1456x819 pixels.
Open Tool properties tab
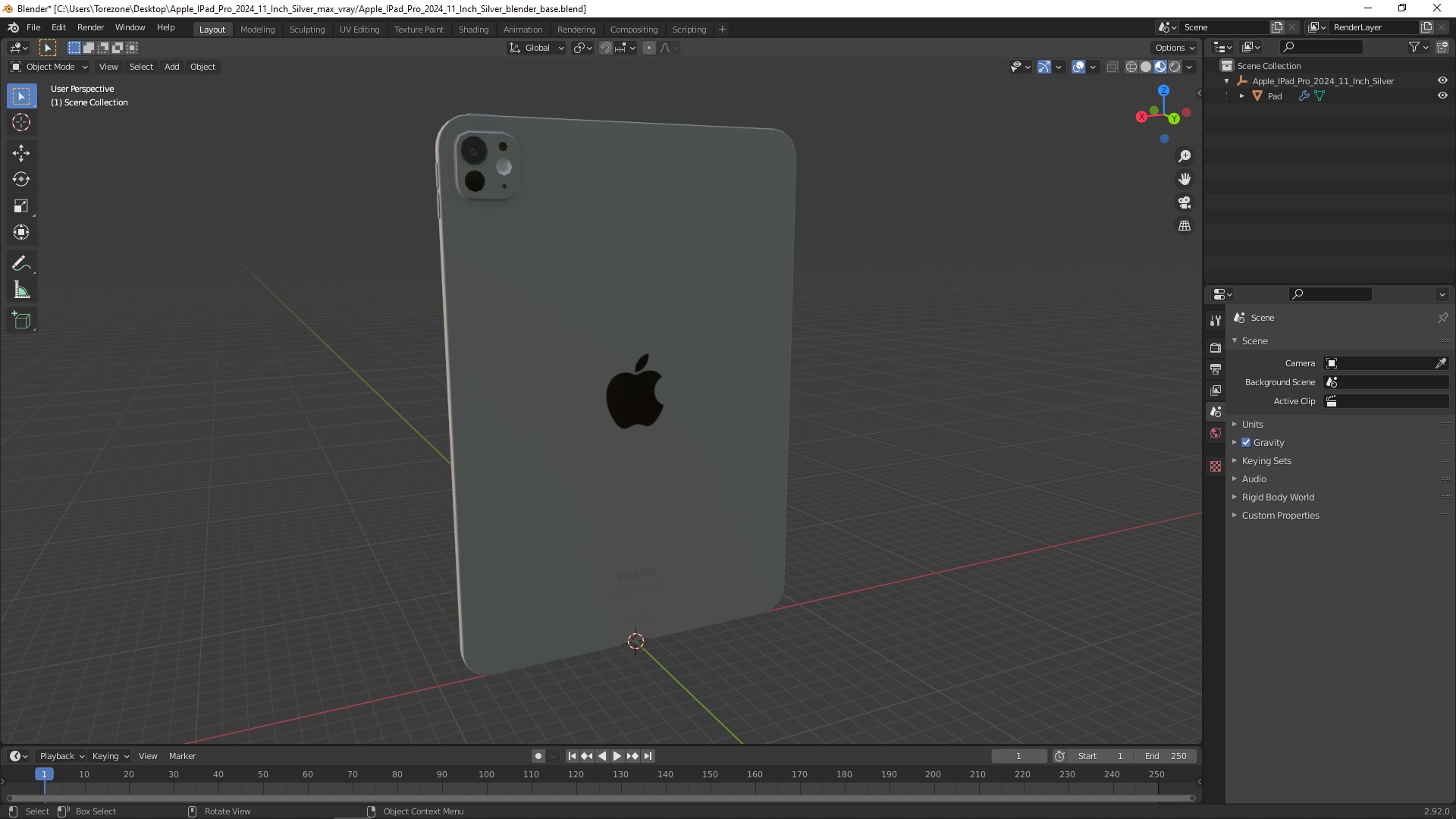pos(1216,321)
